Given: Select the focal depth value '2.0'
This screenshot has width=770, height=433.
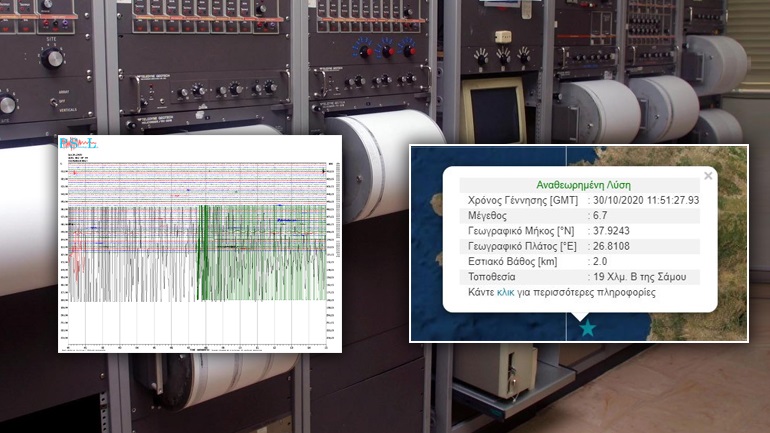Looking at the screenshot, I should pos(600,262).
